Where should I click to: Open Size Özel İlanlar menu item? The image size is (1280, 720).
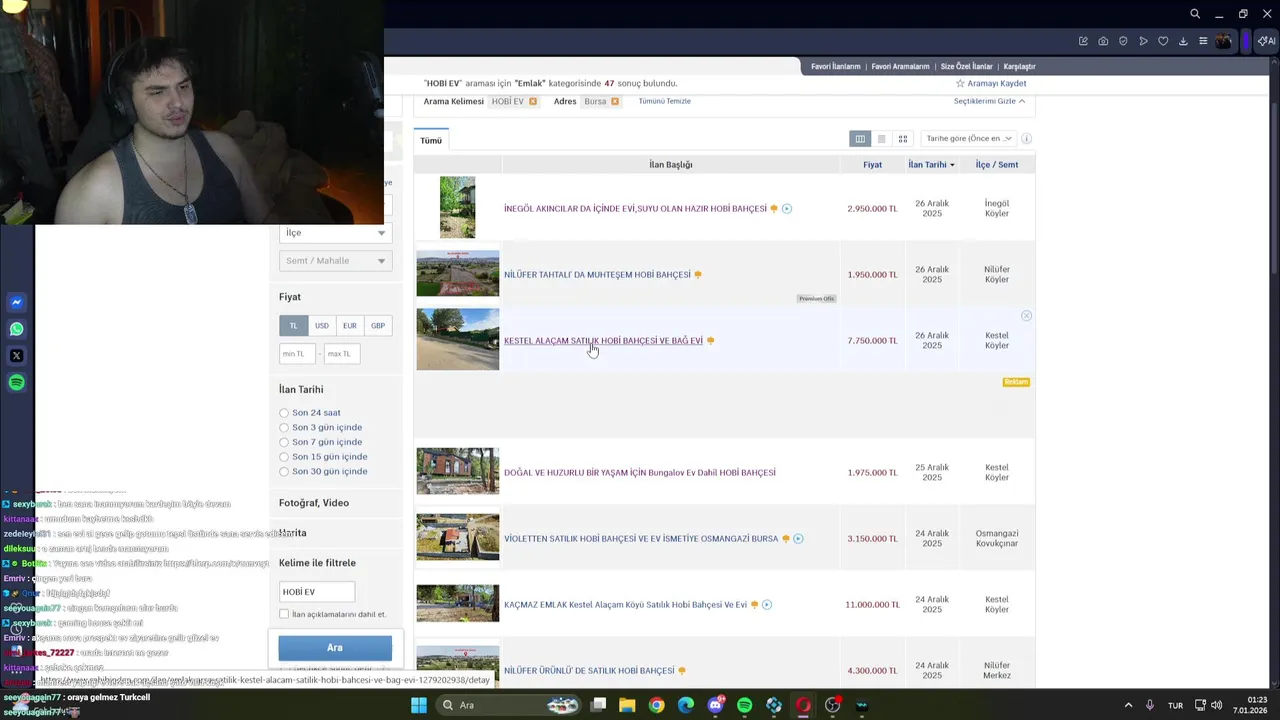click(966, 67)
